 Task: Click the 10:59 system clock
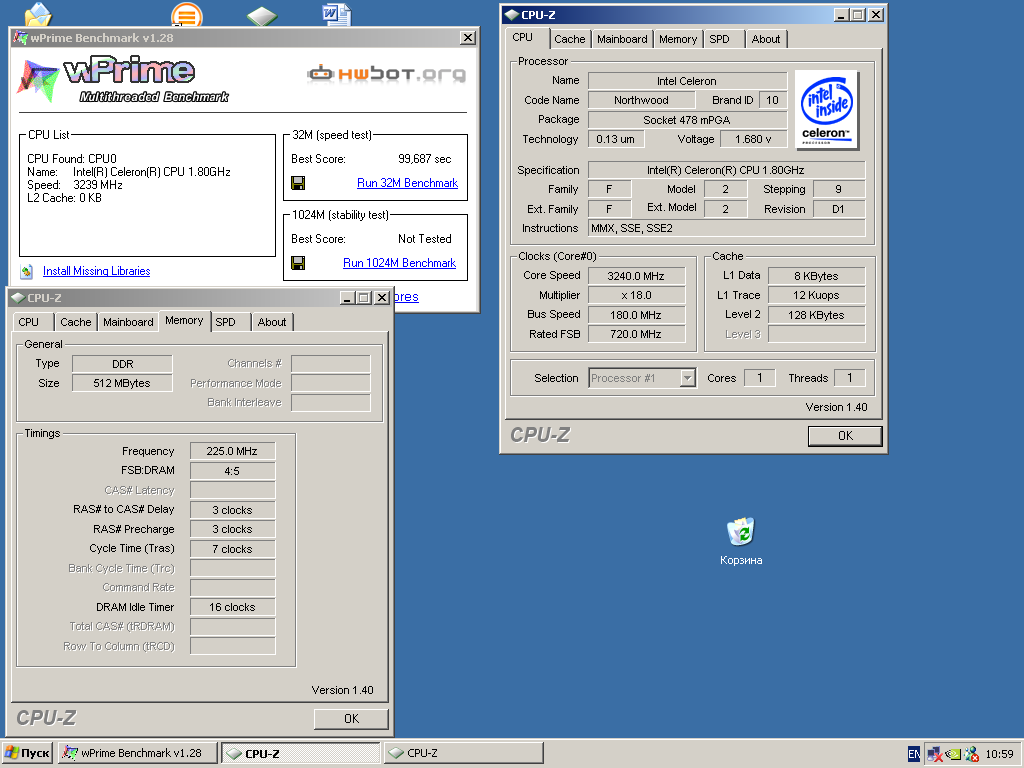tap(999, 754)
